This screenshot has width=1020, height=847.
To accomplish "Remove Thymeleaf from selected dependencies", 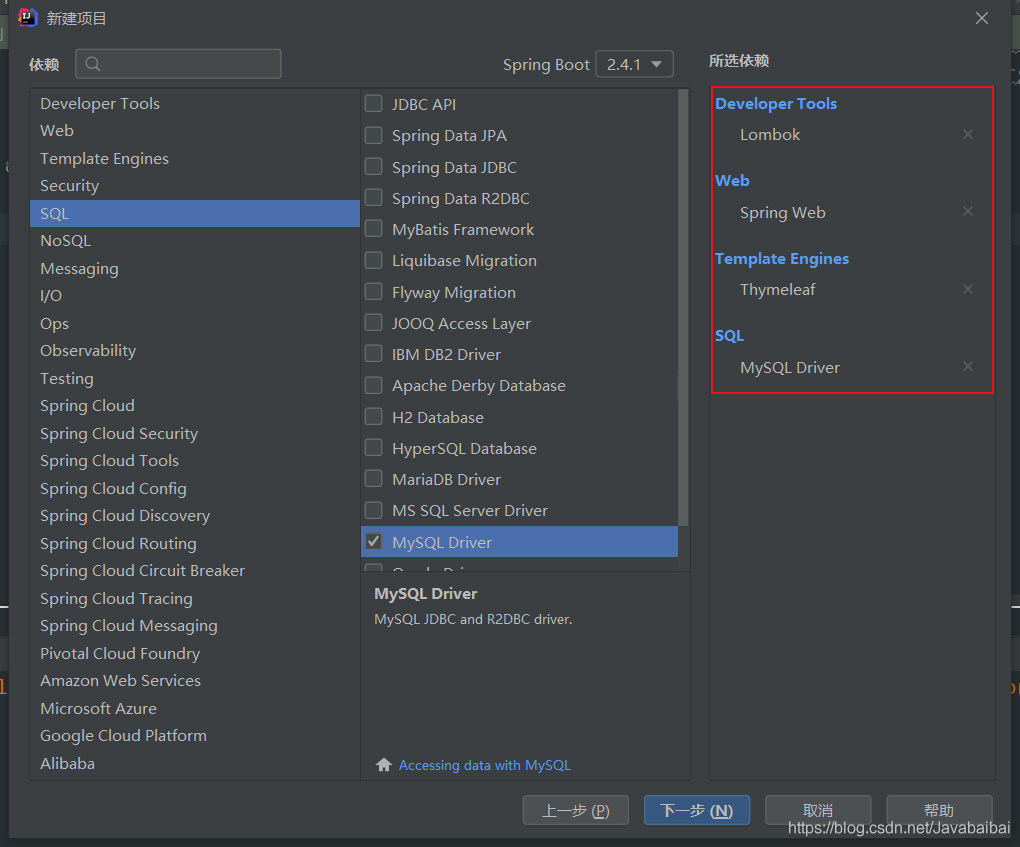I will pyautogui.click(x=968, y=289).
